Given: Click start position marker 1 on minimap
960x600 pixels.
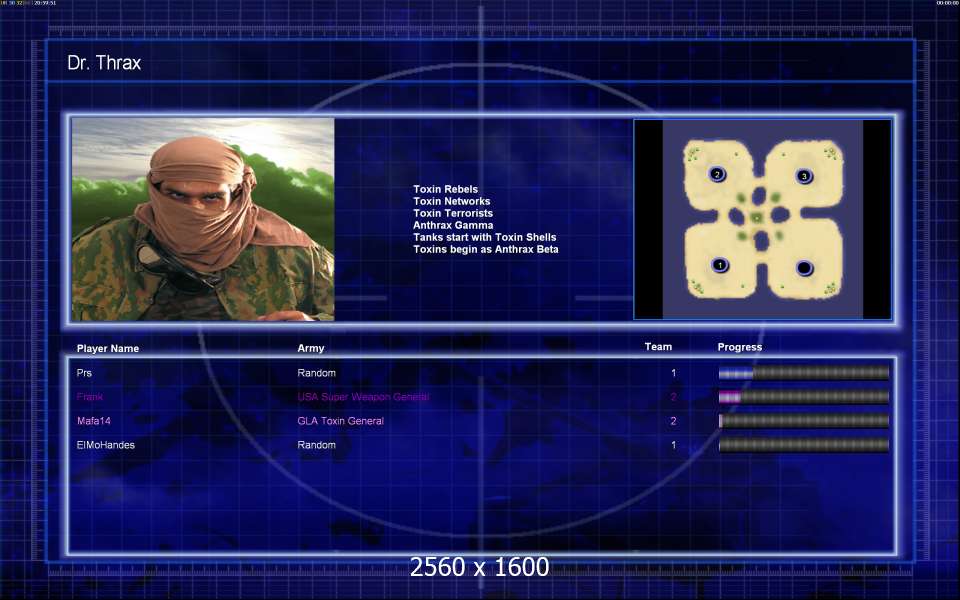Looking at the screenshot, I should [x=720, y=265].
